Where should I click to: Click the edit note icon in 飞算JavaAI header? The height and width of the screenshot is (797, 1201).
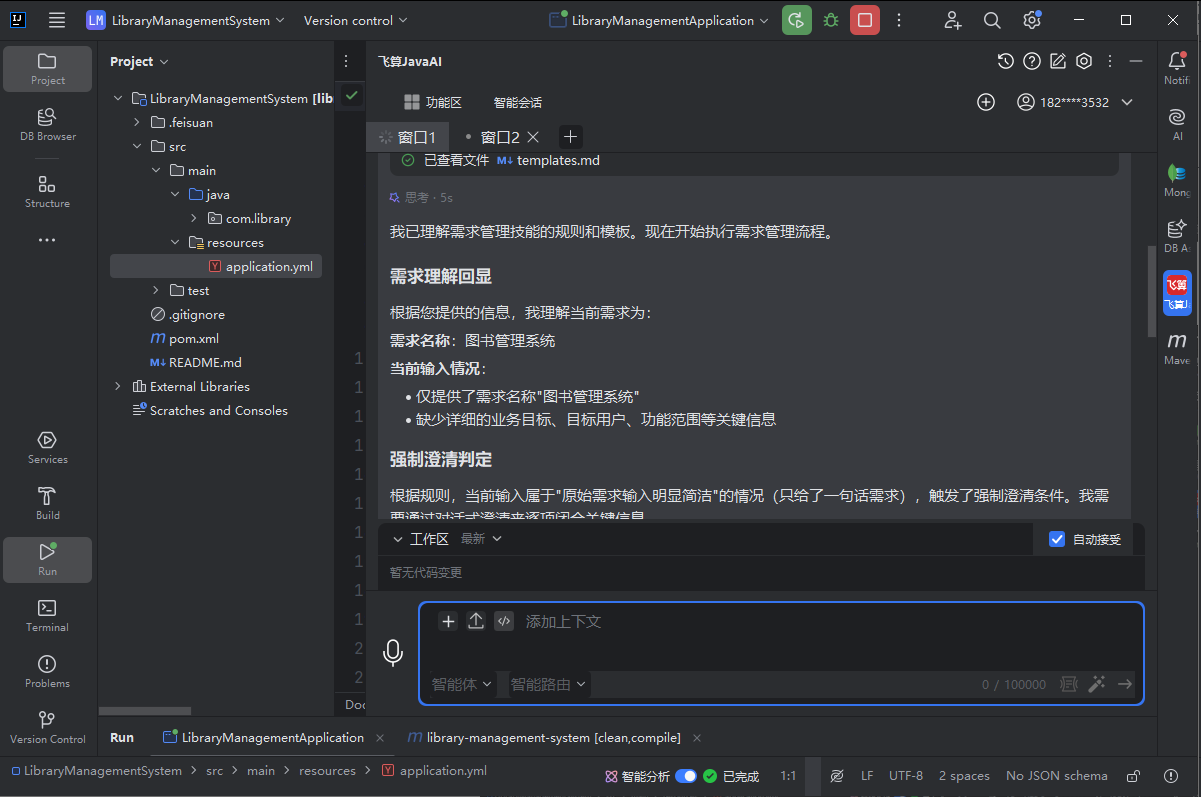pyautogui.click(x=1058, y=61)
